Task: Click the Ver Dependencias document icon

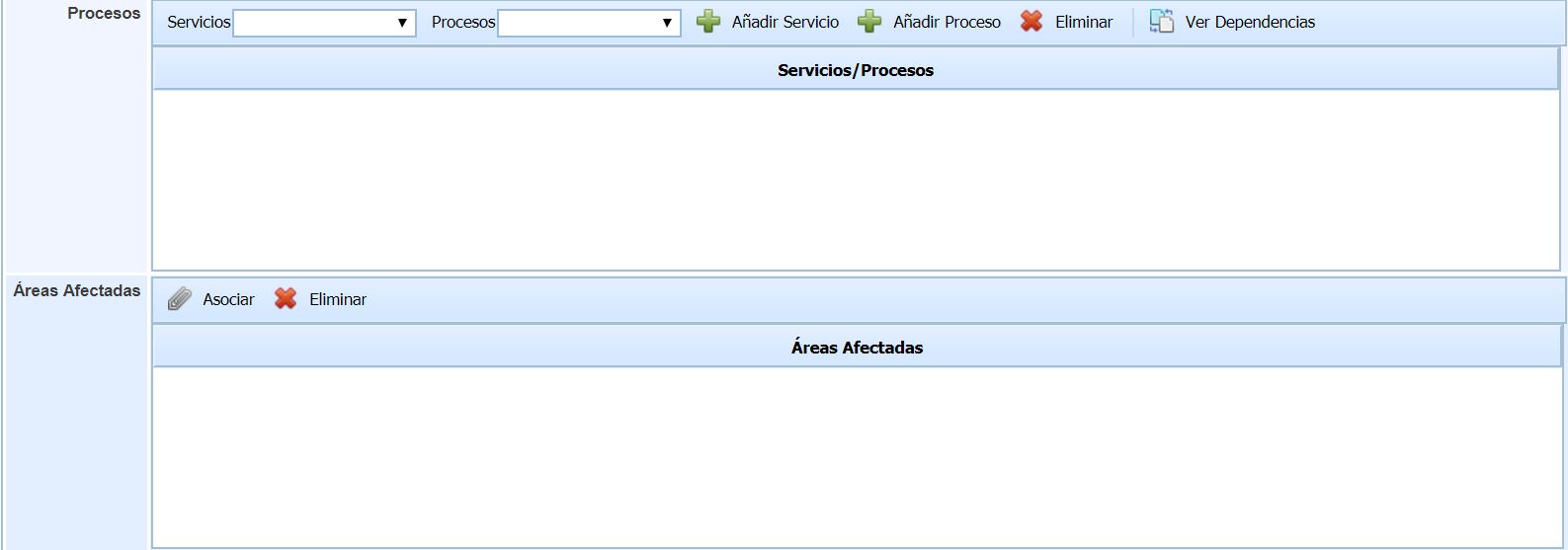Action: (1162, 22)
